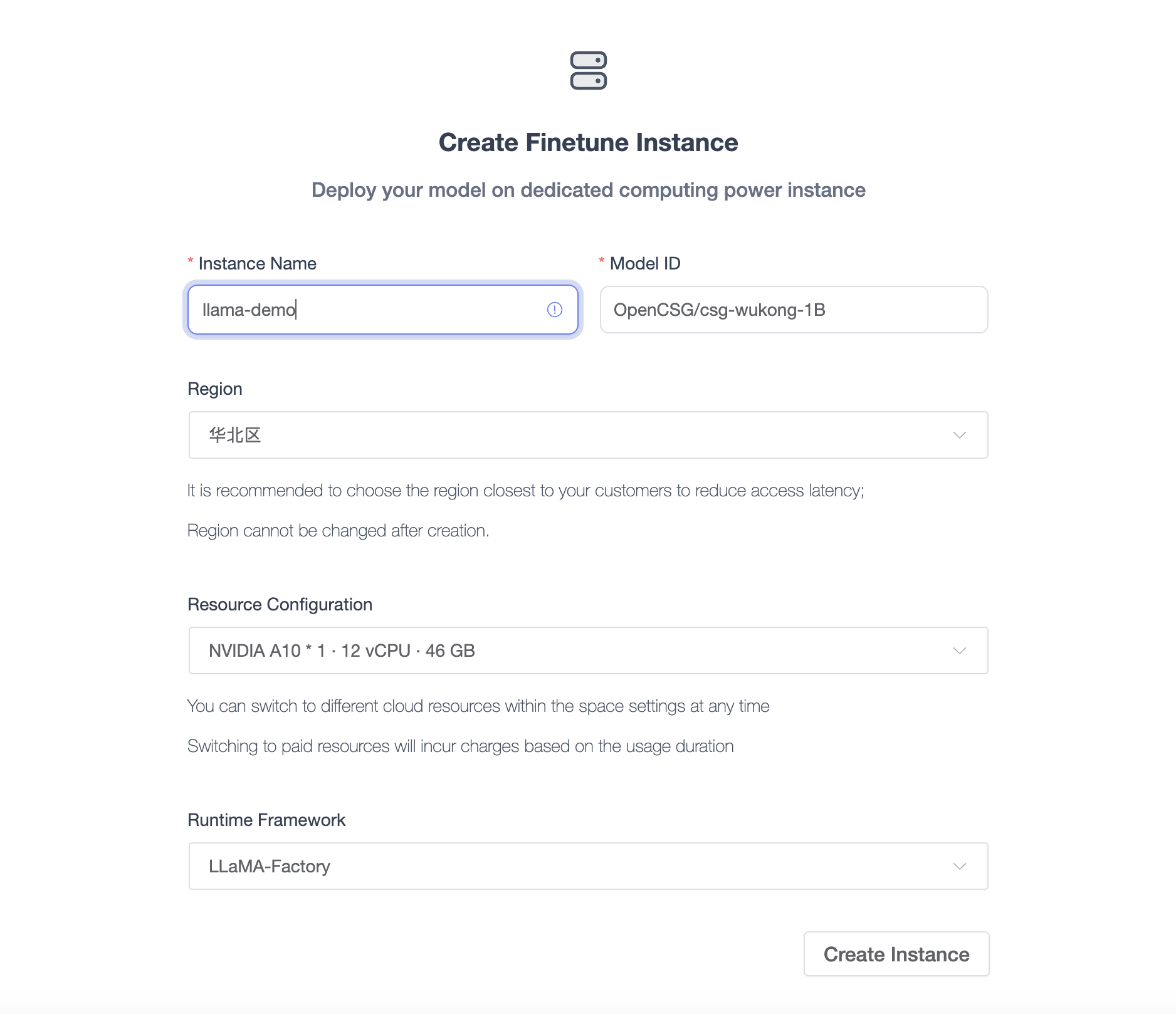
Task: Click the Create Instance button
Action: pos(896,954)
